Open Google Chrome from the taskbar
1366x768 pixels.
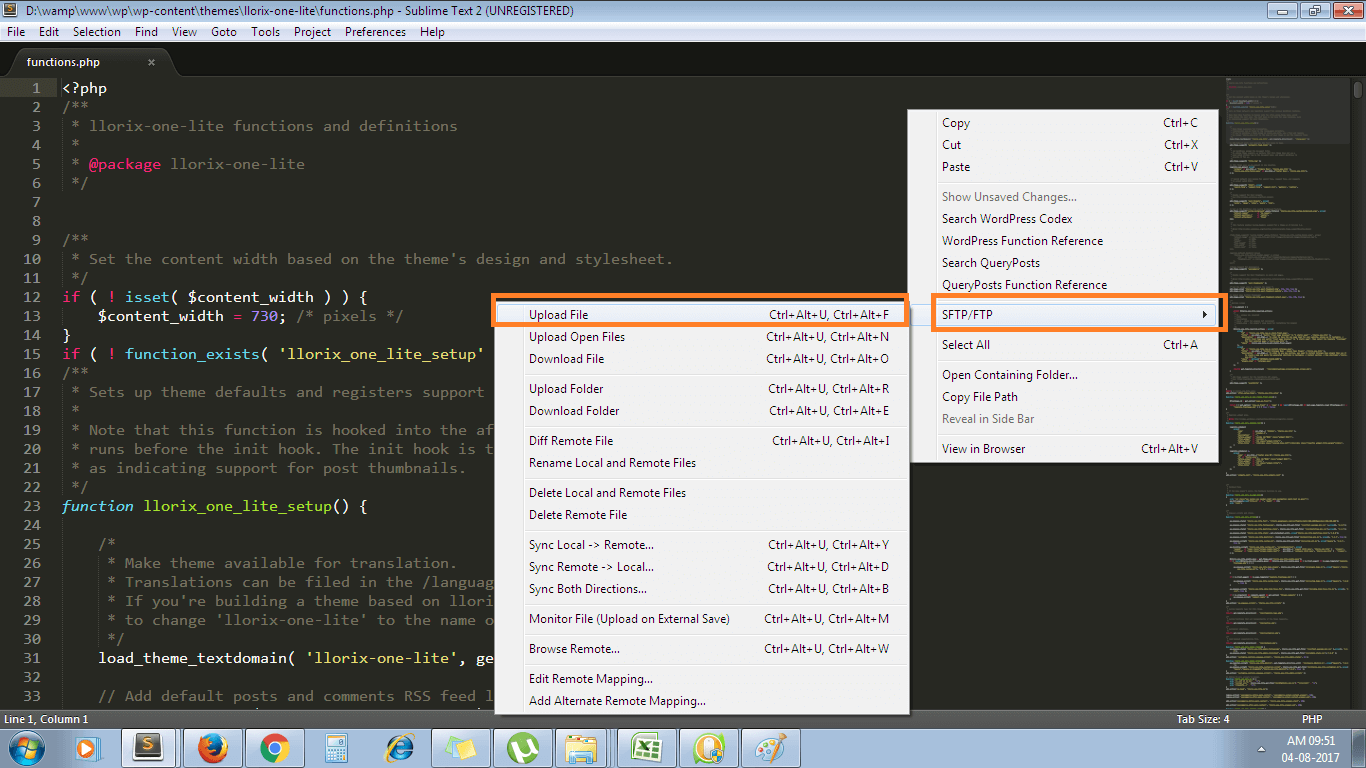(274, 748)
